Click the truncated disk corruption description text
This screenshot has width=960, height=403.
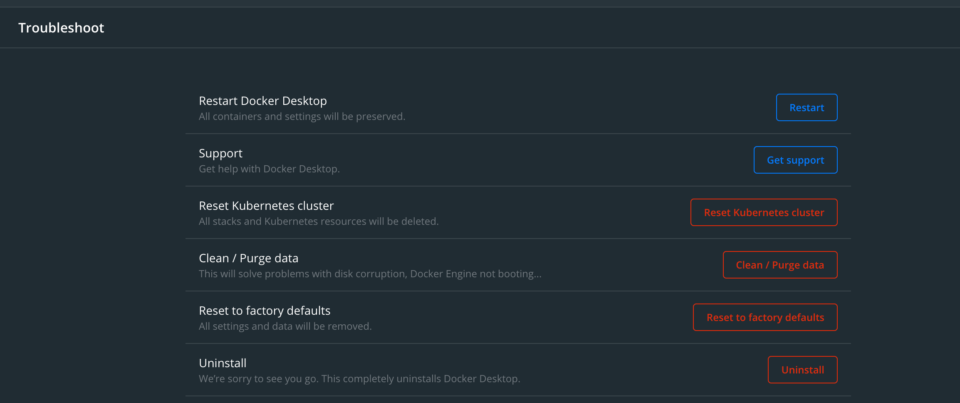click(370, 274)
